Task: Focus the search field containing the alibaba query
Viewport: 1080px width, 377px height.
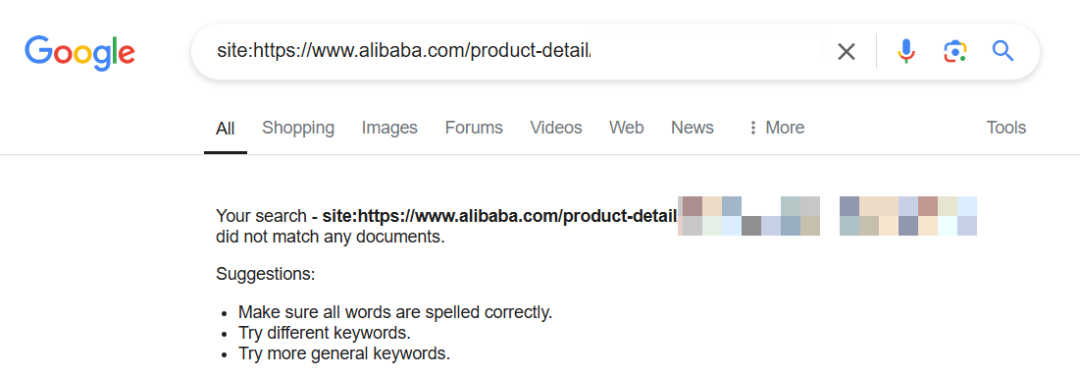Action: (510, 51)
